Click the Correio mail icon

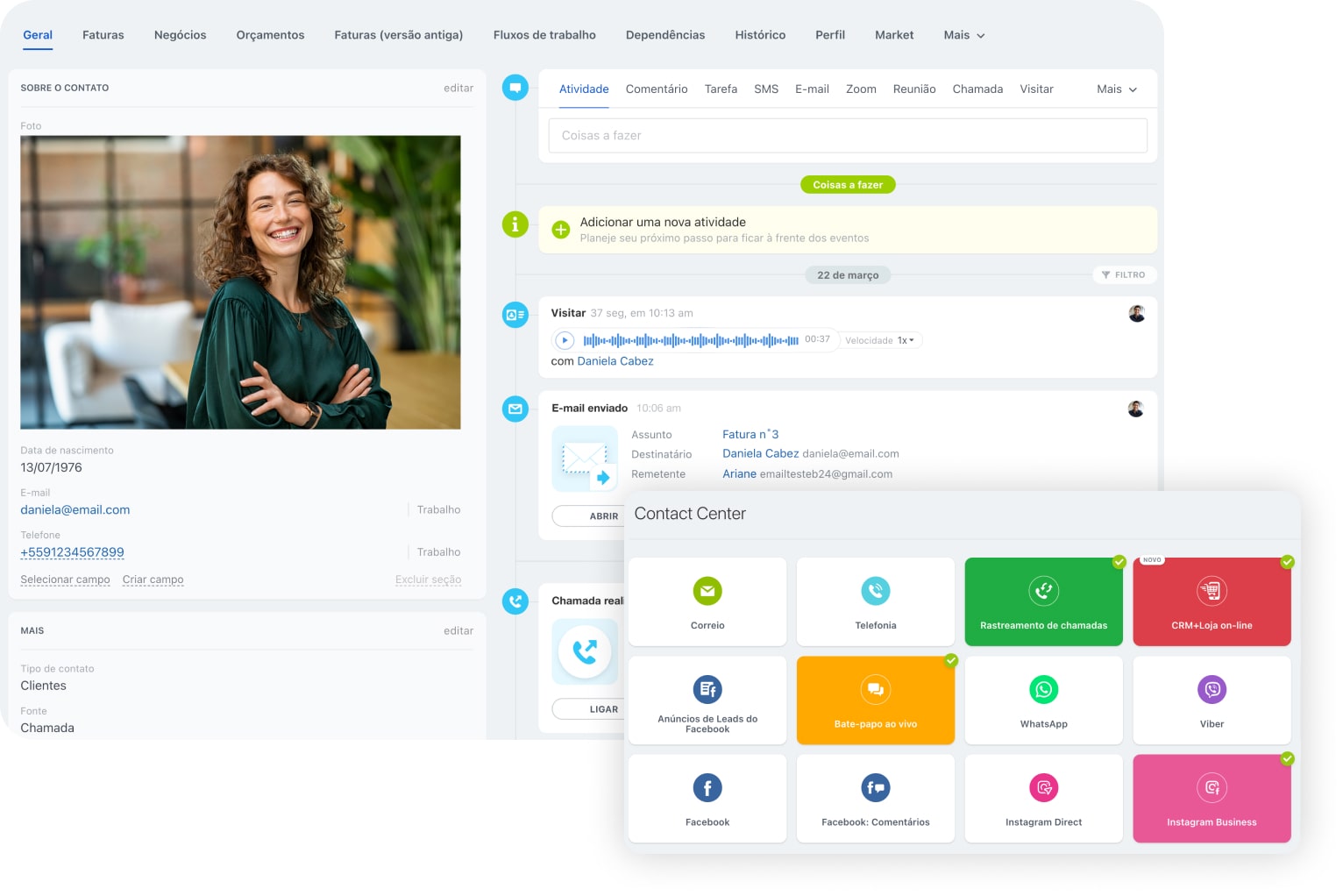[707, 591]
